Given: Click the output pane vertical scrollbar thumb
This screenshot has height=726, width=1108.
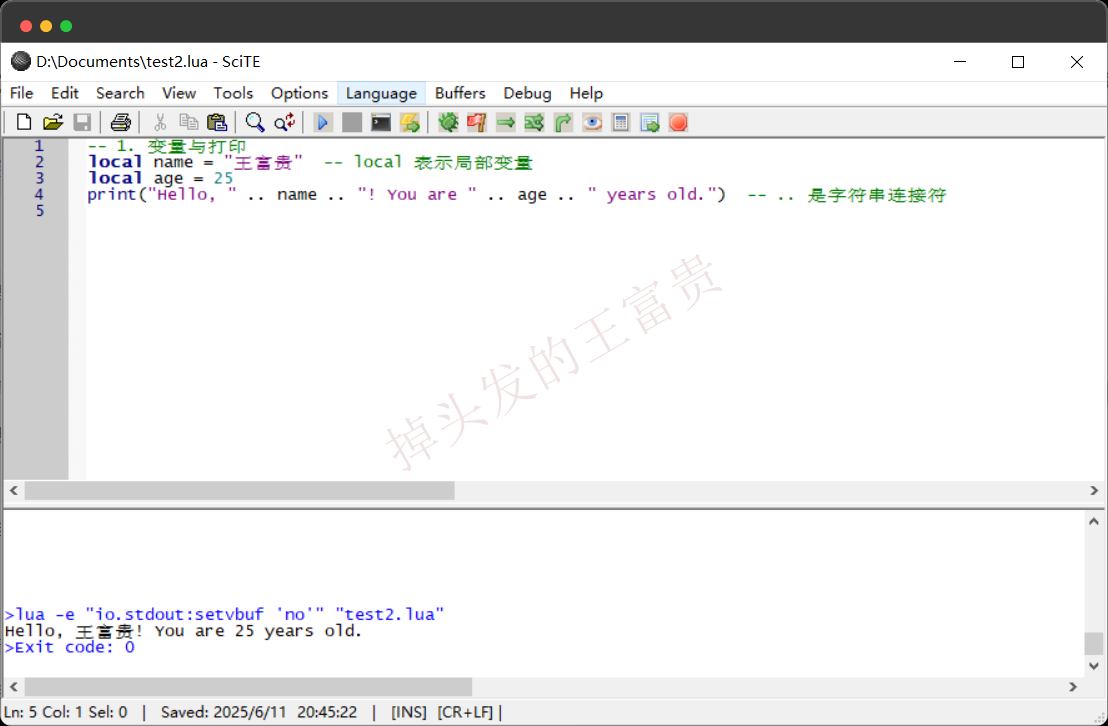Looking at the screenshot, I should coord(1094,643).
